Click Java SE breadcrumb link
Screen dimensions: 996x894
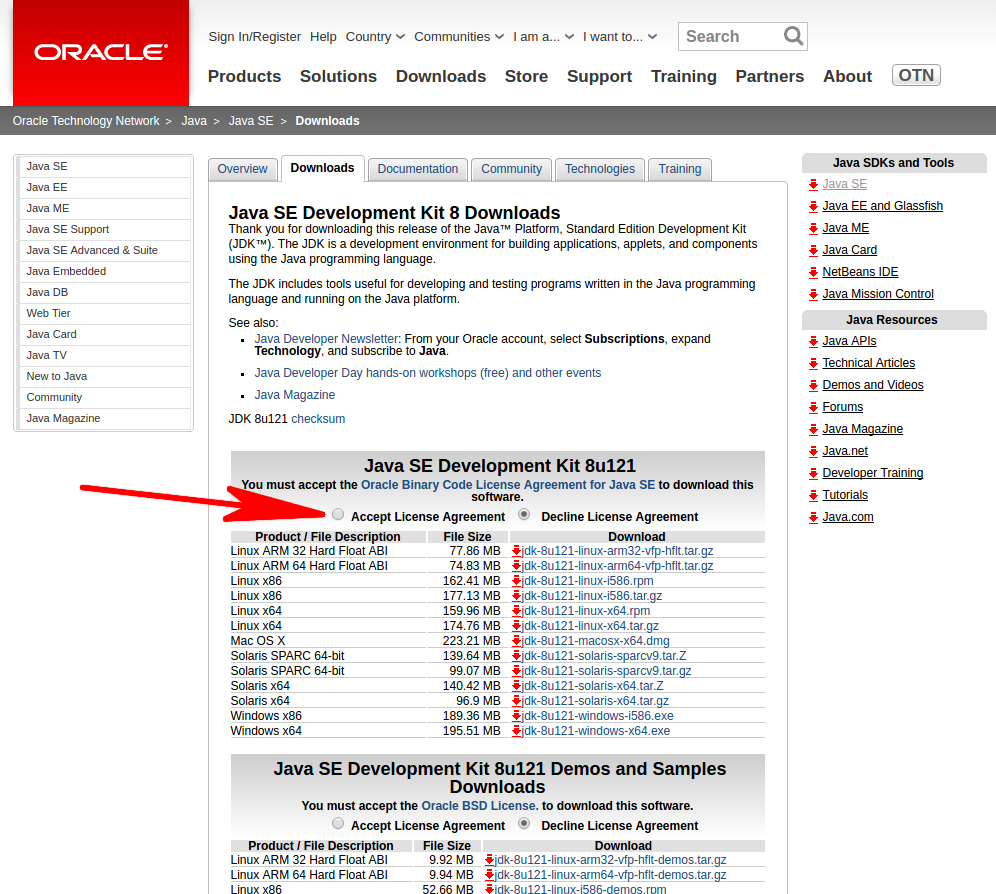coord(251,121)
